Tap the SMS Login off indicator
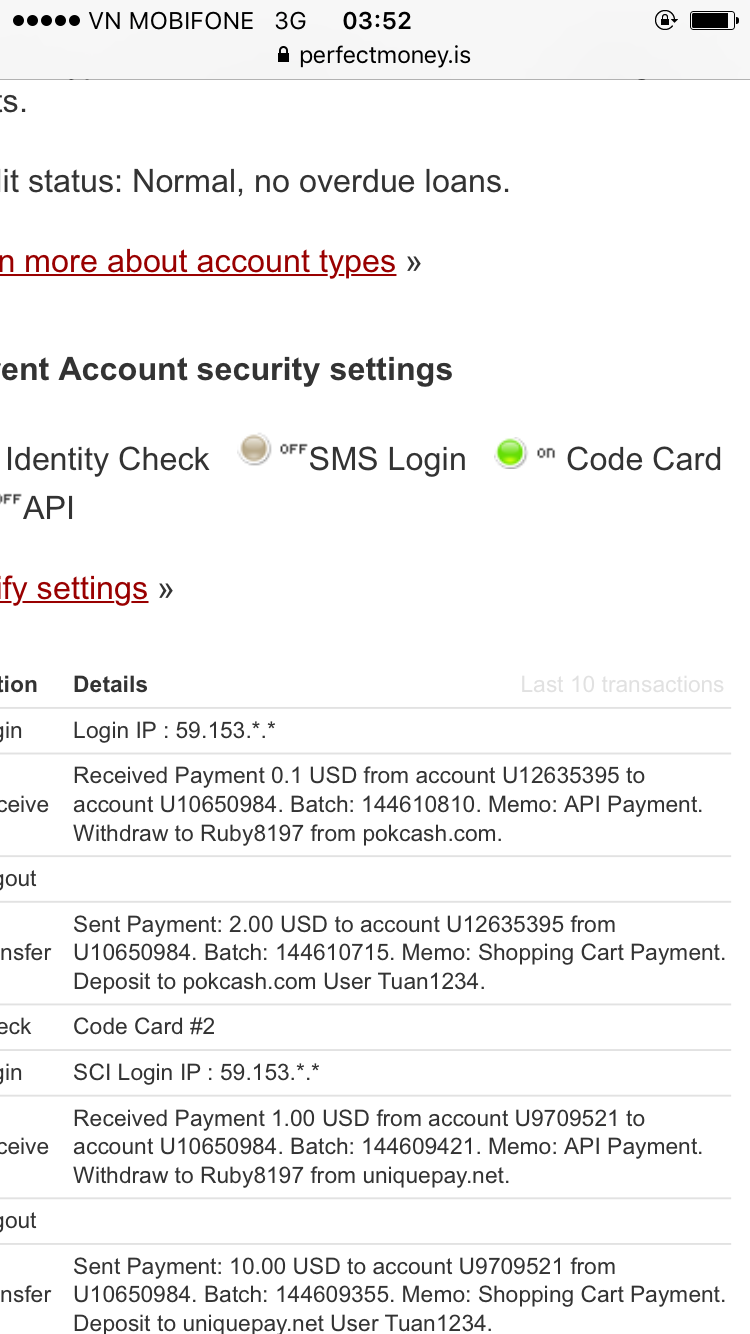750x1334 pixels. [255, 452]
